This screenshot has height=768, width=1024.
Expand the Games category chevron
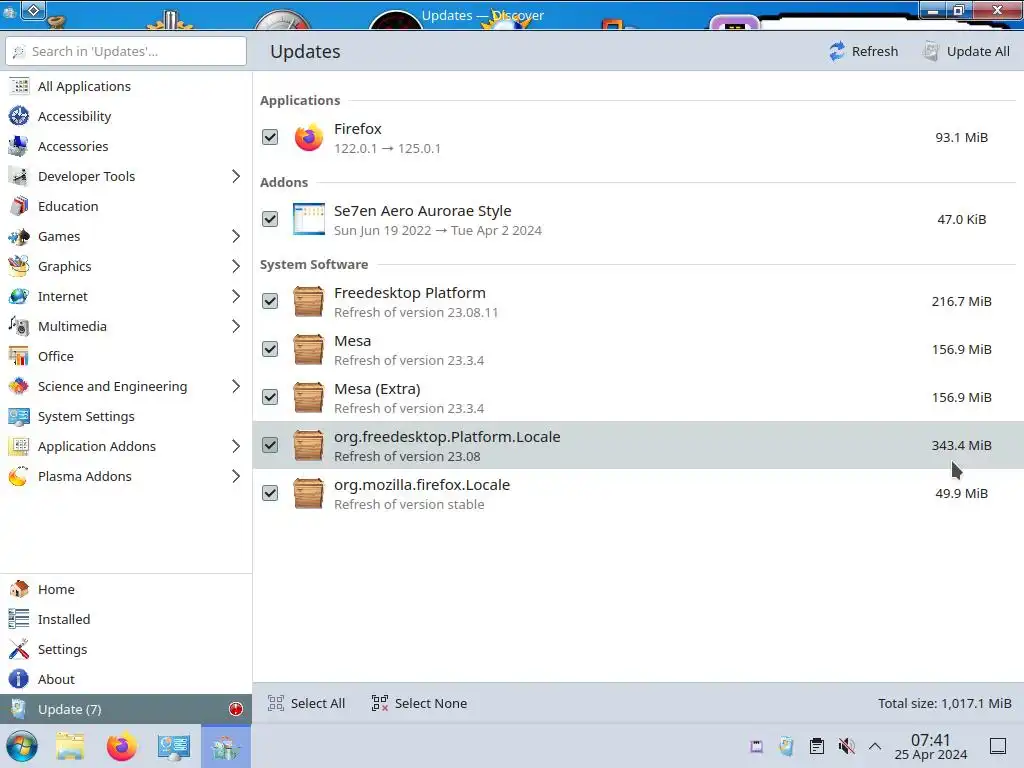(x=236, y=236)
